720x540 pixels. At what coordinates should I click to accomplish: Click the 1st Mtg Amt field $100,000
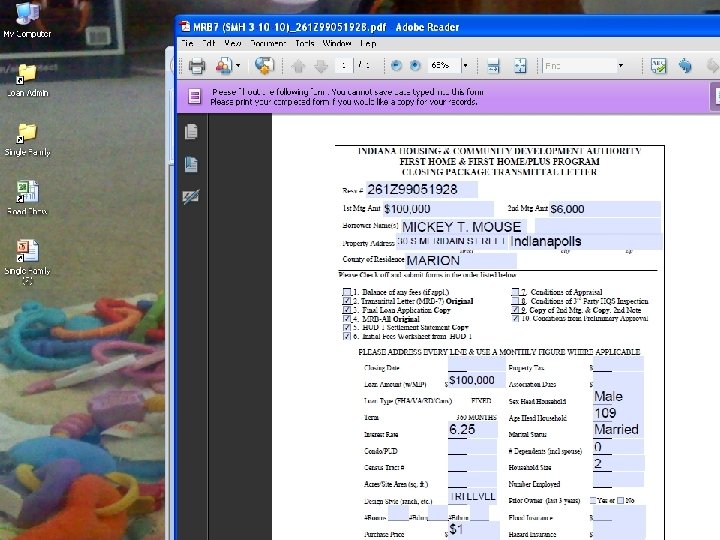(438, 209)
